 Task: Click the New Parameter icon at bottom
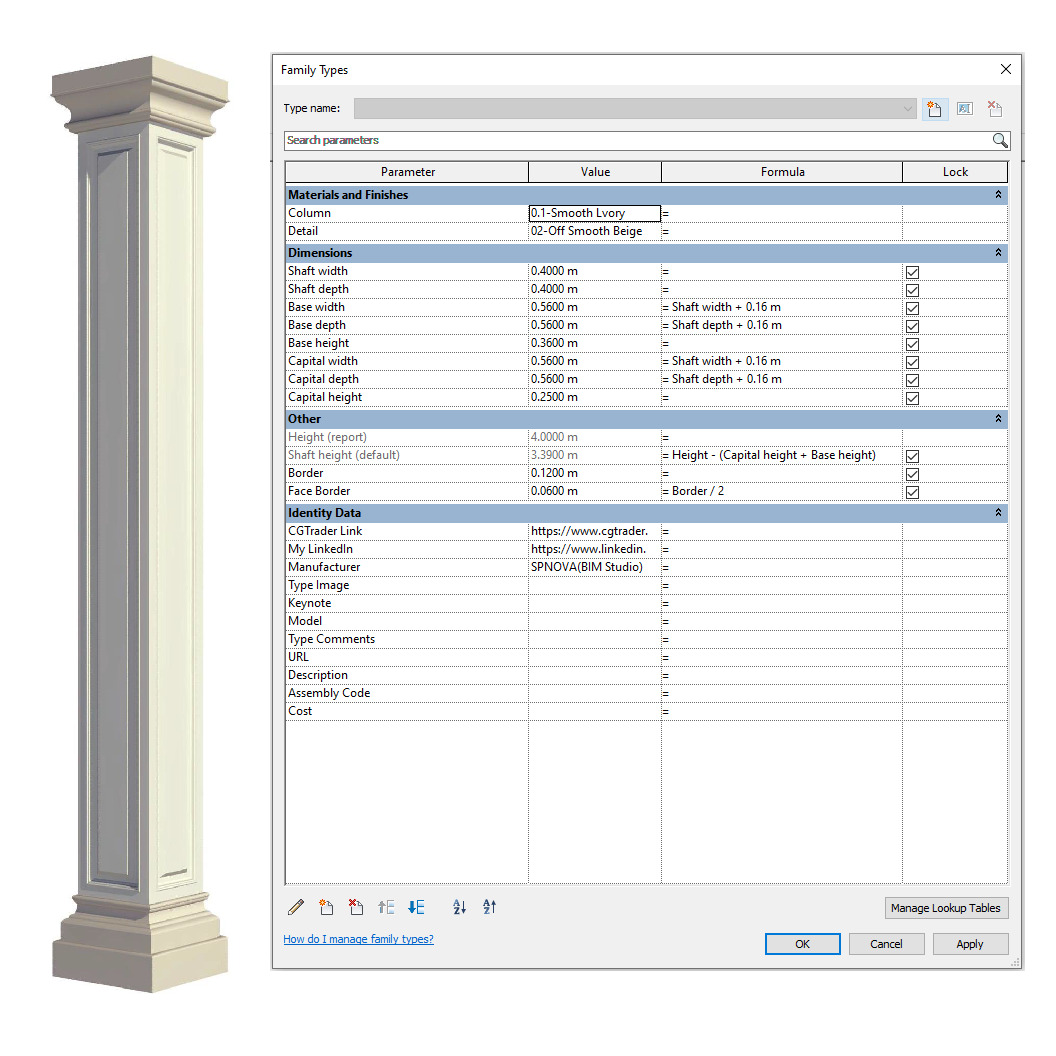(x=326, y=907)
